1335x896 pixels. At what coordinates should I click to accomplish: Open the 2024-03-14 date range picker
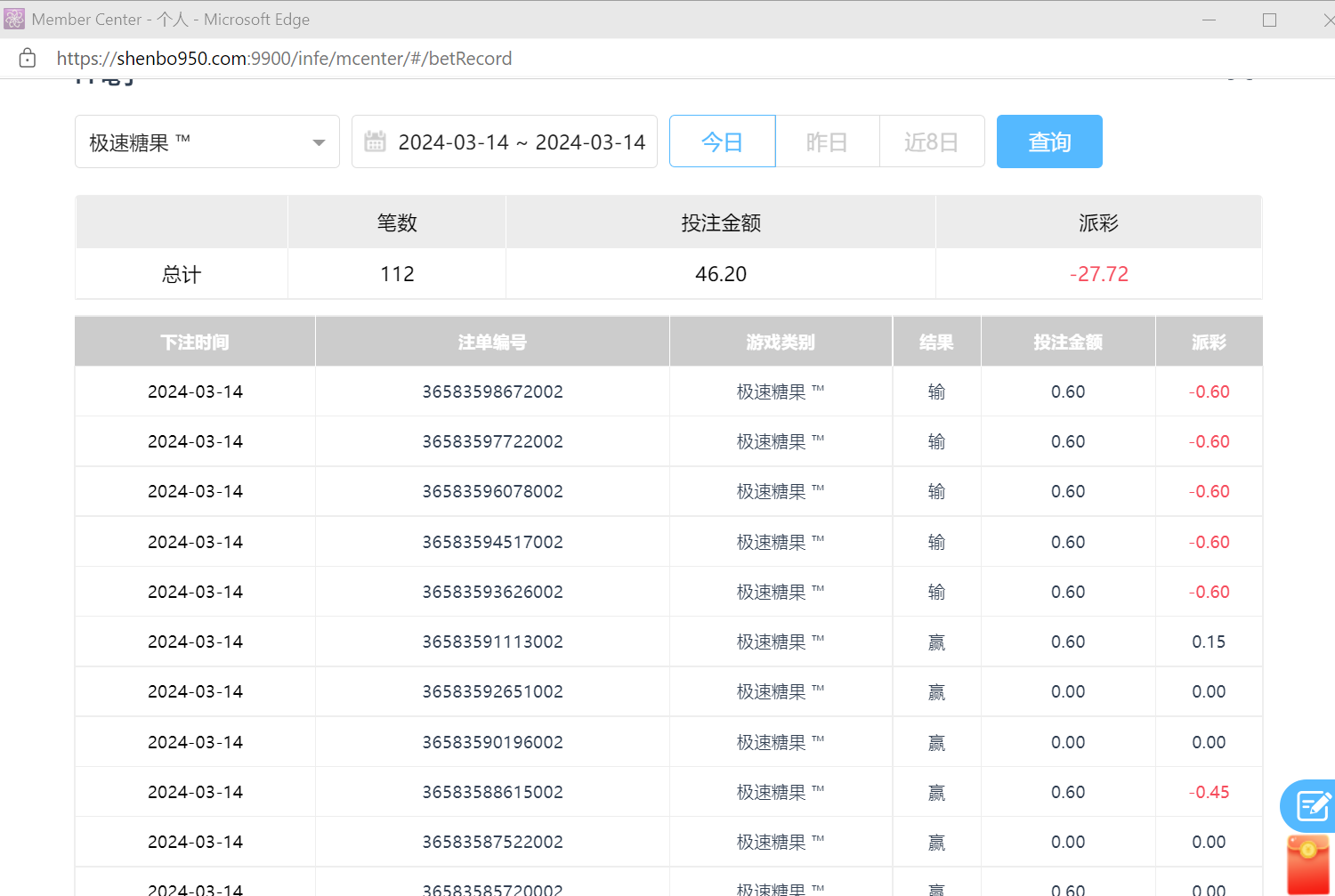(x=521, y=142)
